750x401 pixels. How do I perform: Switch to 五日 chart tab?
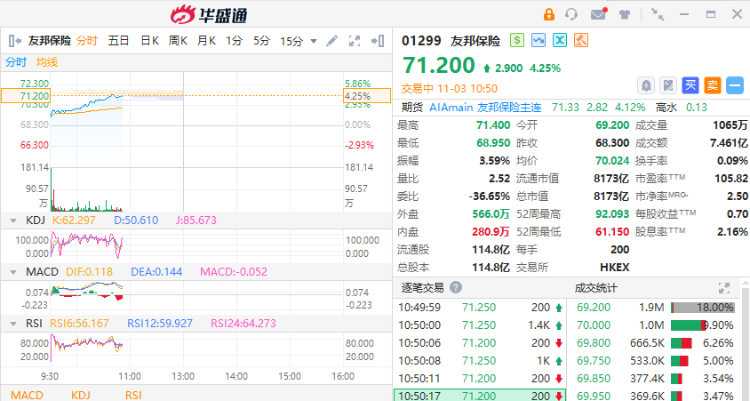[118, 41]
